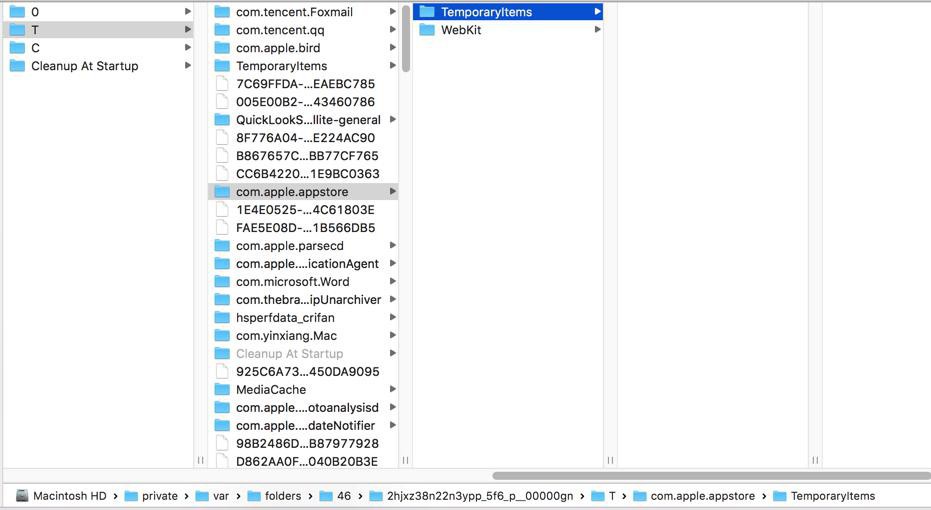Expand the TemporaryItems arrow in third column
Image resolution: width=931 pixels, height=510 pixels.
pos(597,12)
